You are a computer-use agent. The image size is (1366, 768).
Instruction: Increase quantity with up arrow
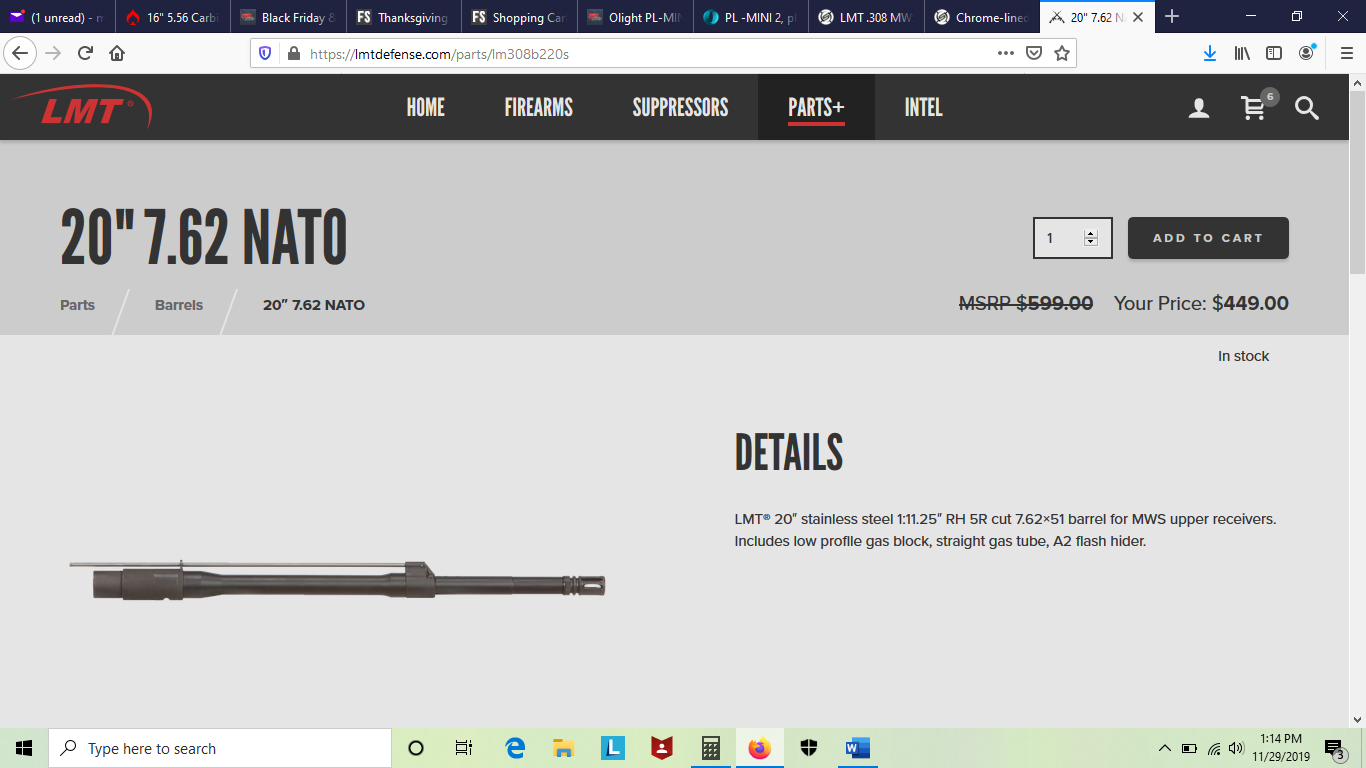tap(1091, 233)
